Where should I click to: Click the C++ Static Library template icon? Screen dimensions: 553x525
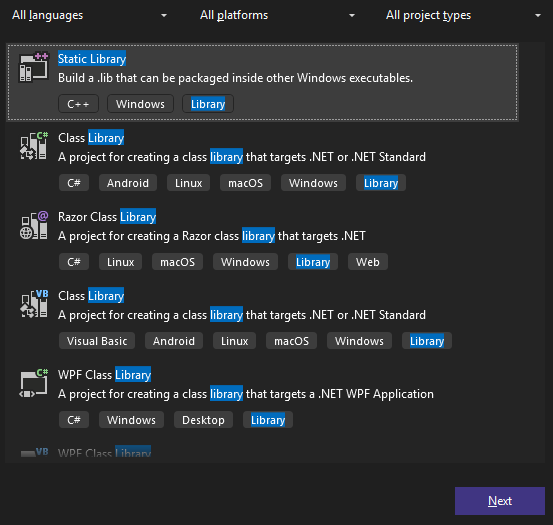[34, 67]
